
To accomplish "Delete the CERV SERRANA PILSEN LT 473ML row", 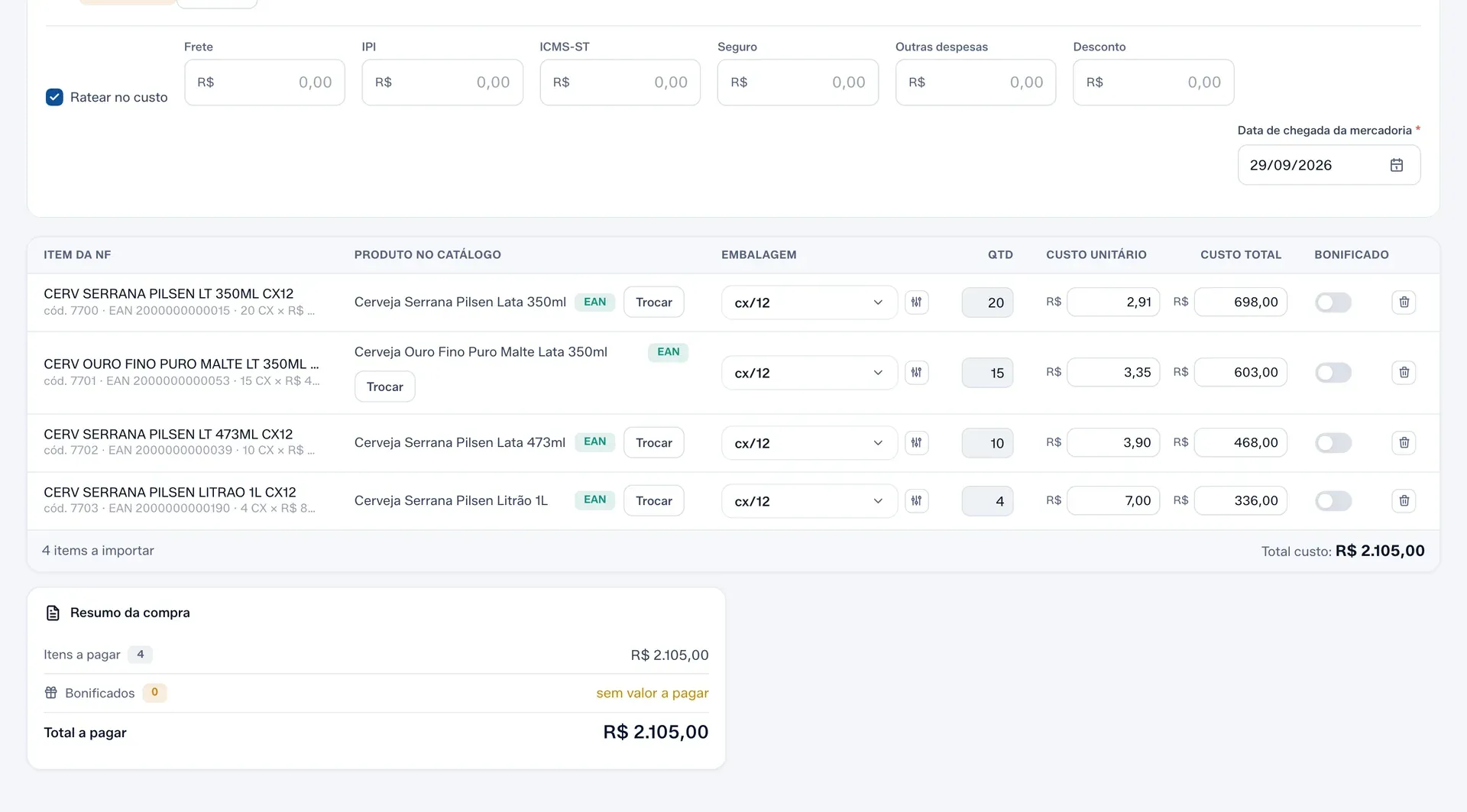I will point(1404,443).
